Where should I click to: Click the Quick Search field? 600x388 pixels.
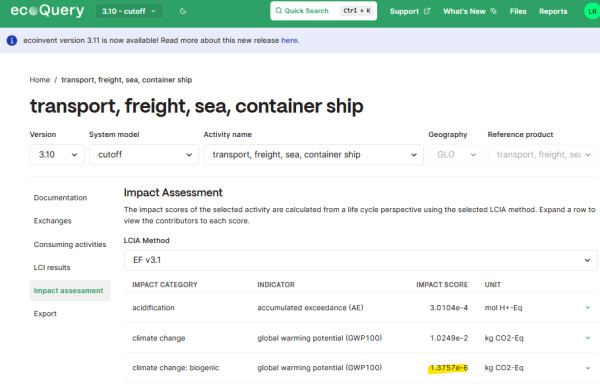pos(323,11)
